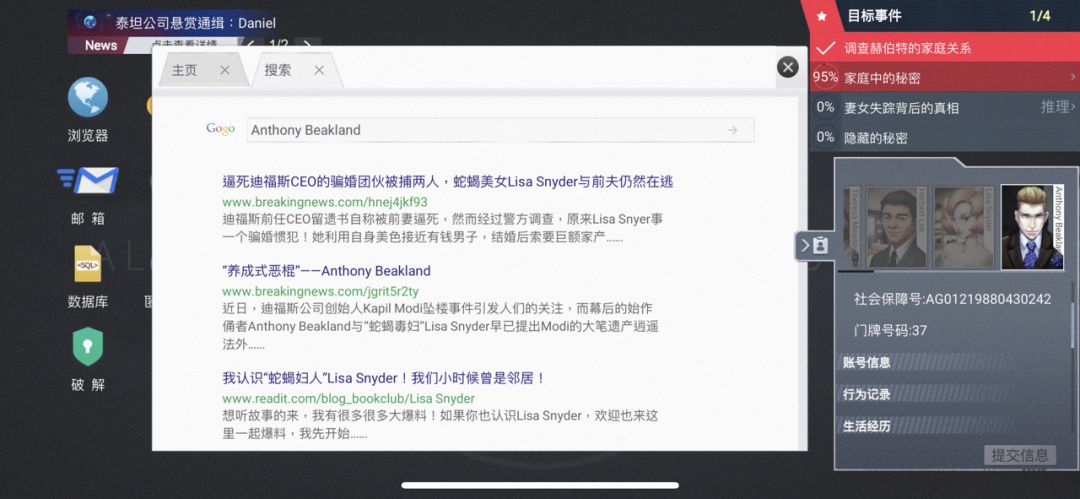Click the 门牌号码:37 entry
Image resolution: width=1080 pixels, height=499 pixels.
click(891, 331)
